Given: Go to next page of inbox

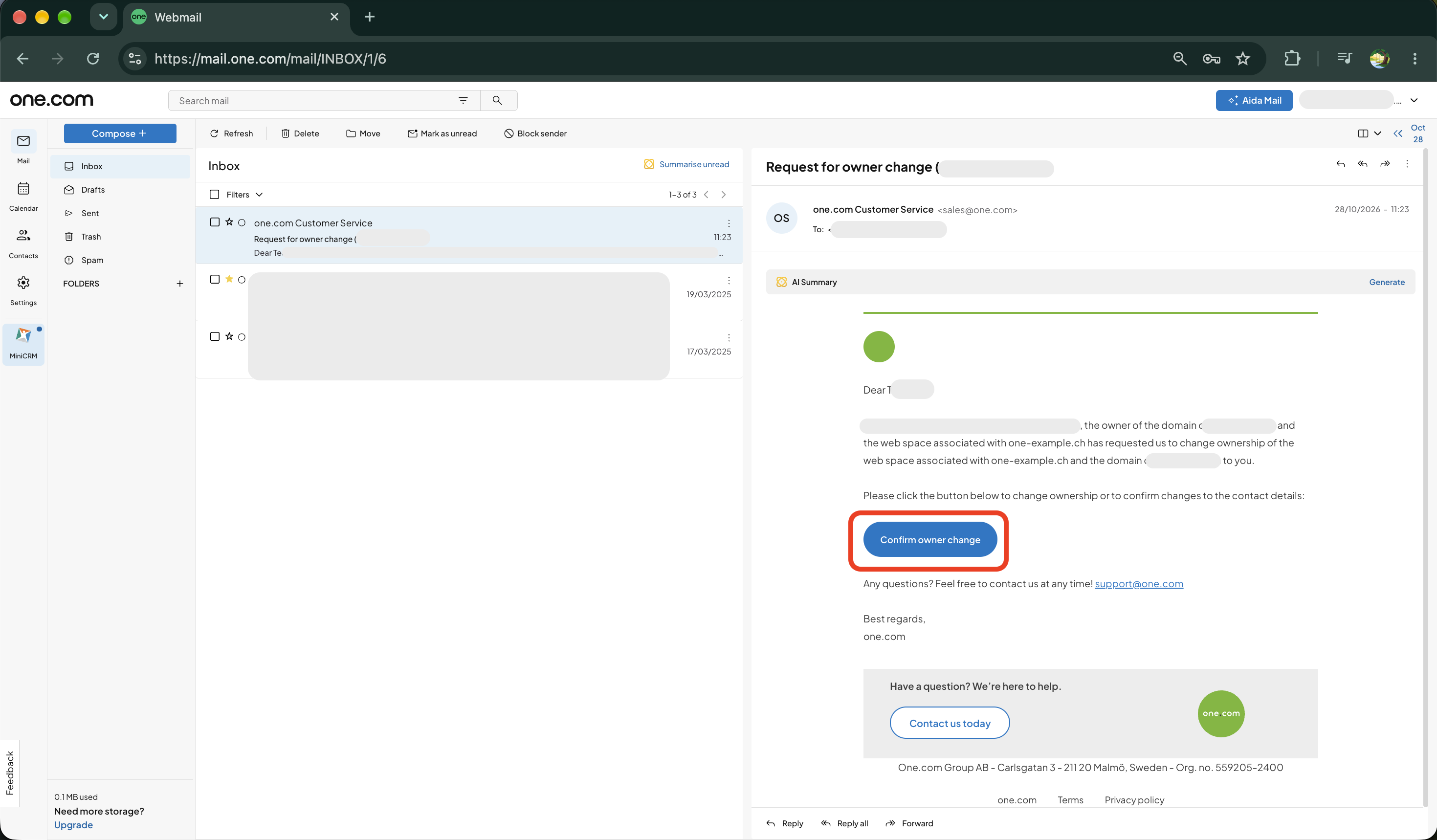Looking at the screenshot, I should coord(724,195).
